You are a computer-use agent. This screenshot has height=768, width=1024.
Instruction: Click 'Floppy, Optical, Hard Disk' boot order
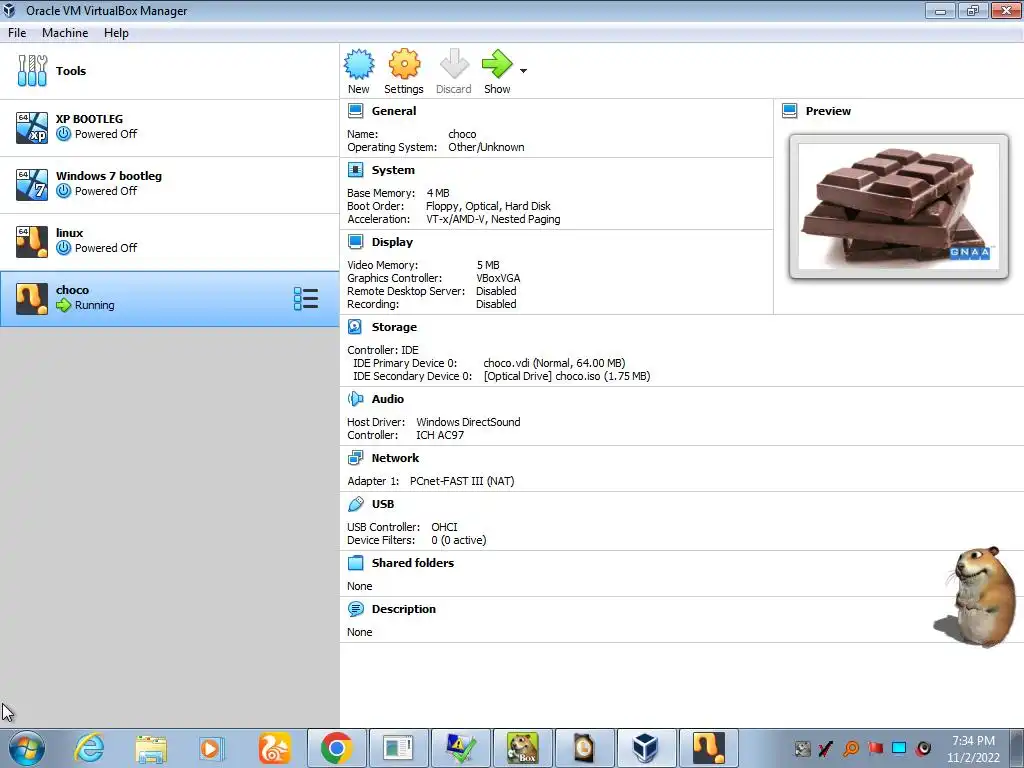488,206
